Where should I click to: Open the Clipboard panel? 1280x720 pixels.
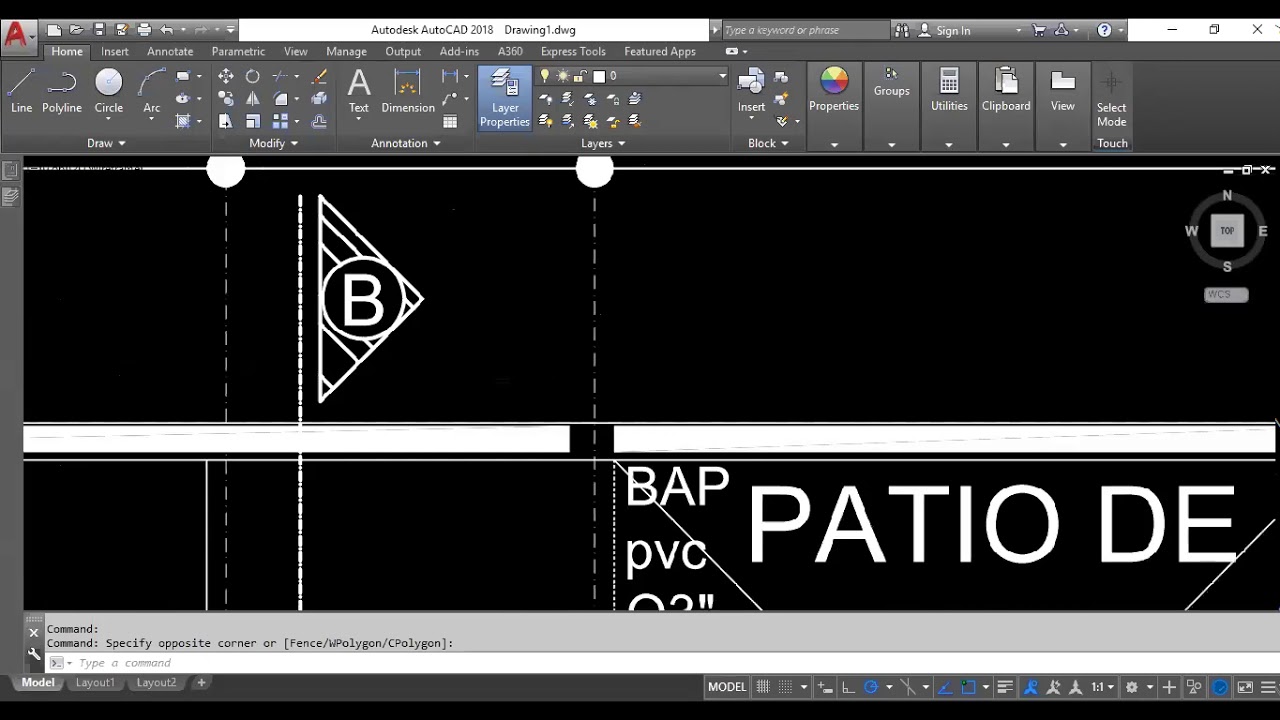1006,89
